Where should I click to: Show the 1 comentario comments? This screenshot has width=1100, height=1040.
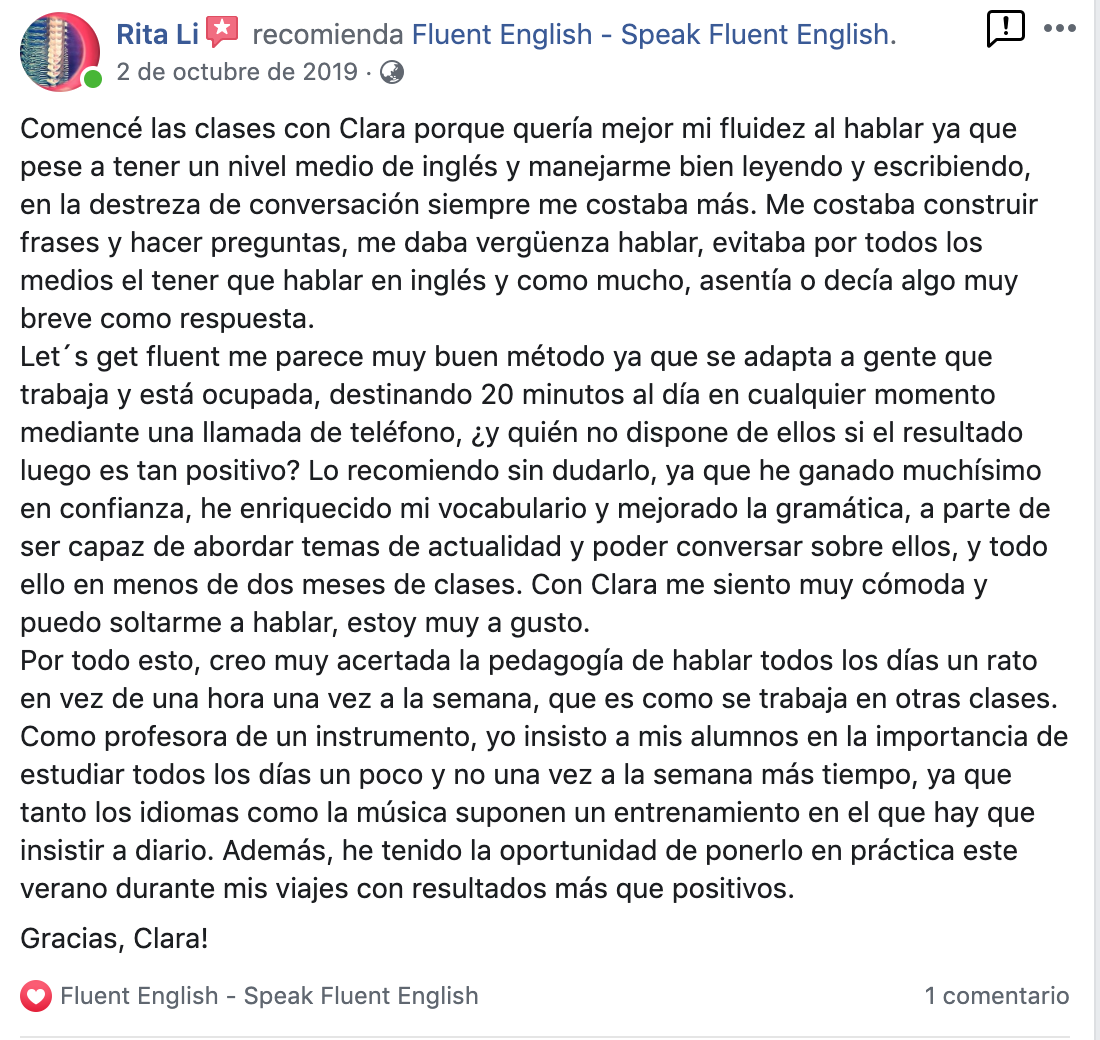[997, 996]
